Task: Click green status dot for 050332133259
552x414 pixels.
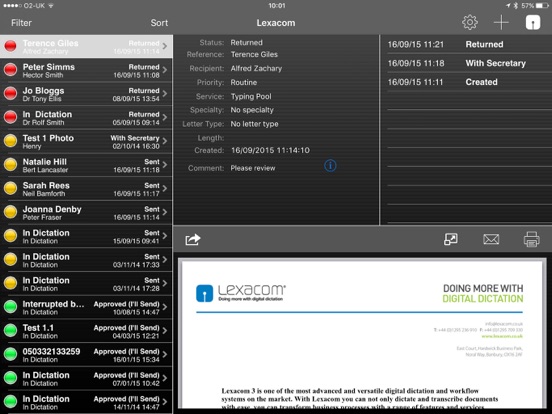Action: tap(11, 354)
